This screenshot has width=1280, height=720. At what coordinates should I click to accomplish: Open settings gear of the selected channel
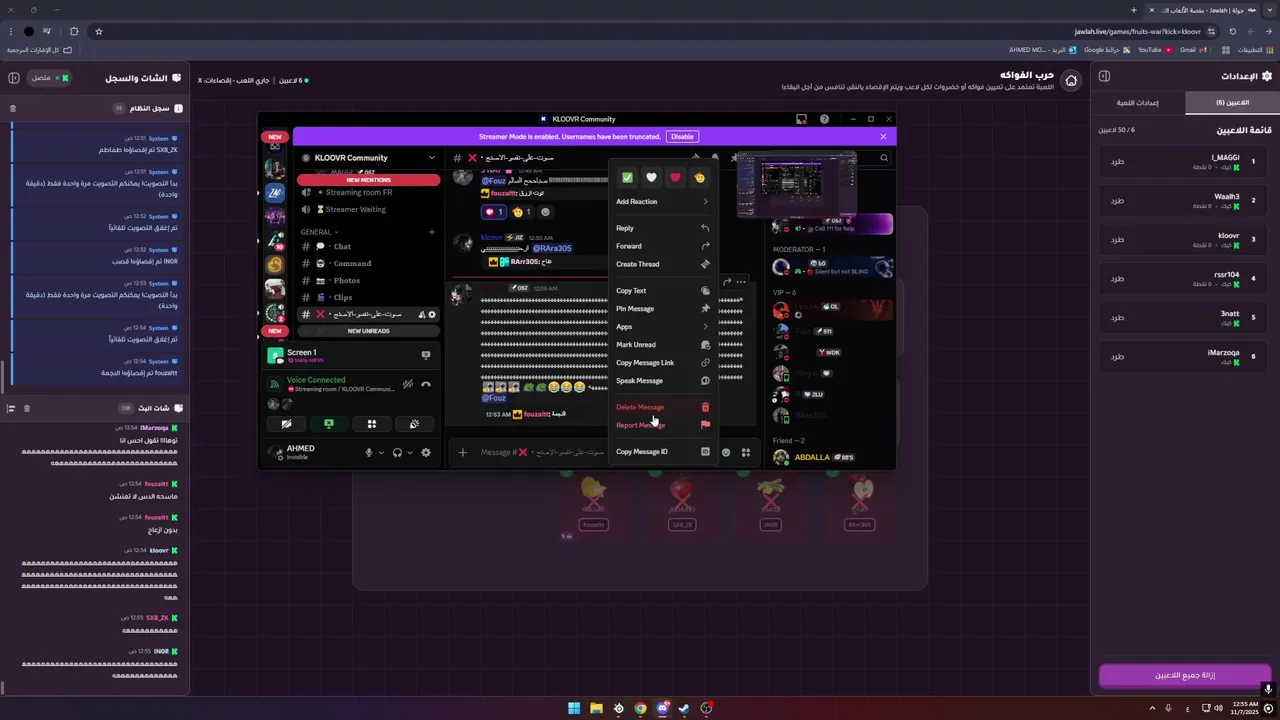pos(432,314)
